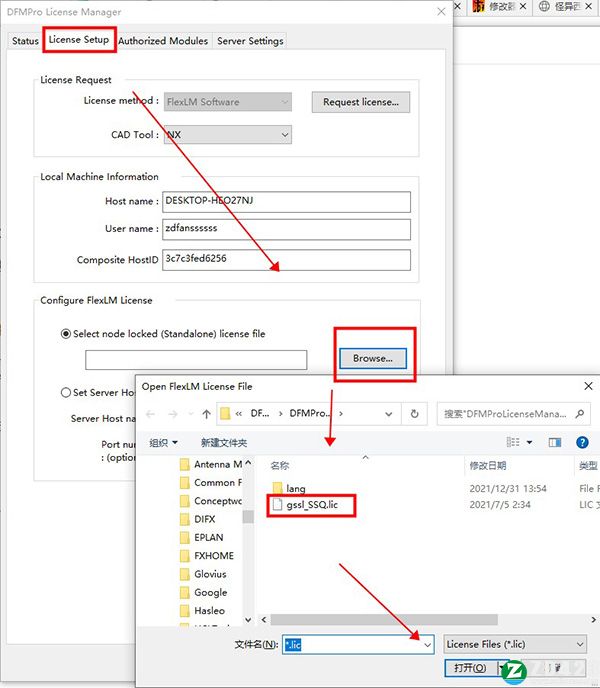The height and width of the screenshot is (688, 600).
Task: Go back in file dialog
Action: coord(150,414)
